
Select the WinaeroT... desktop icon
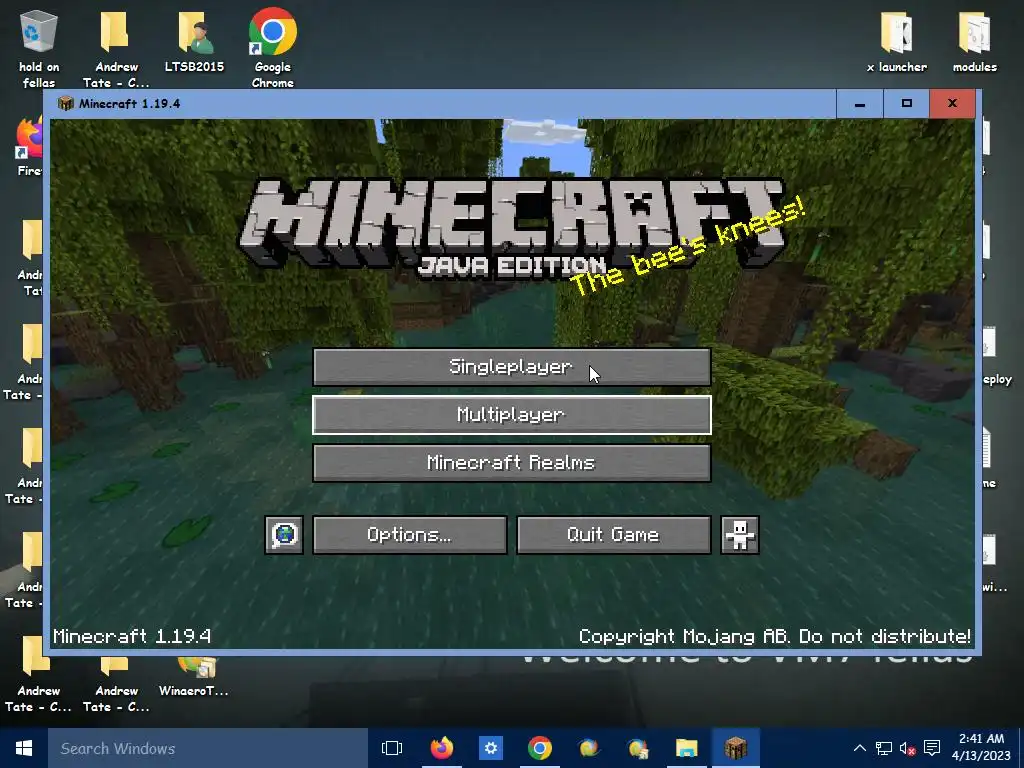coord(195,676)
